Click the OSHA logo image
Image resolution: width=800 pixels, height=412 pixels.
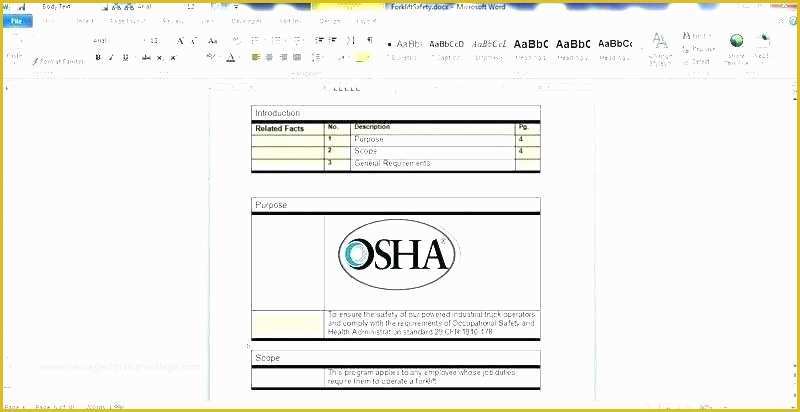coord(396,254)
